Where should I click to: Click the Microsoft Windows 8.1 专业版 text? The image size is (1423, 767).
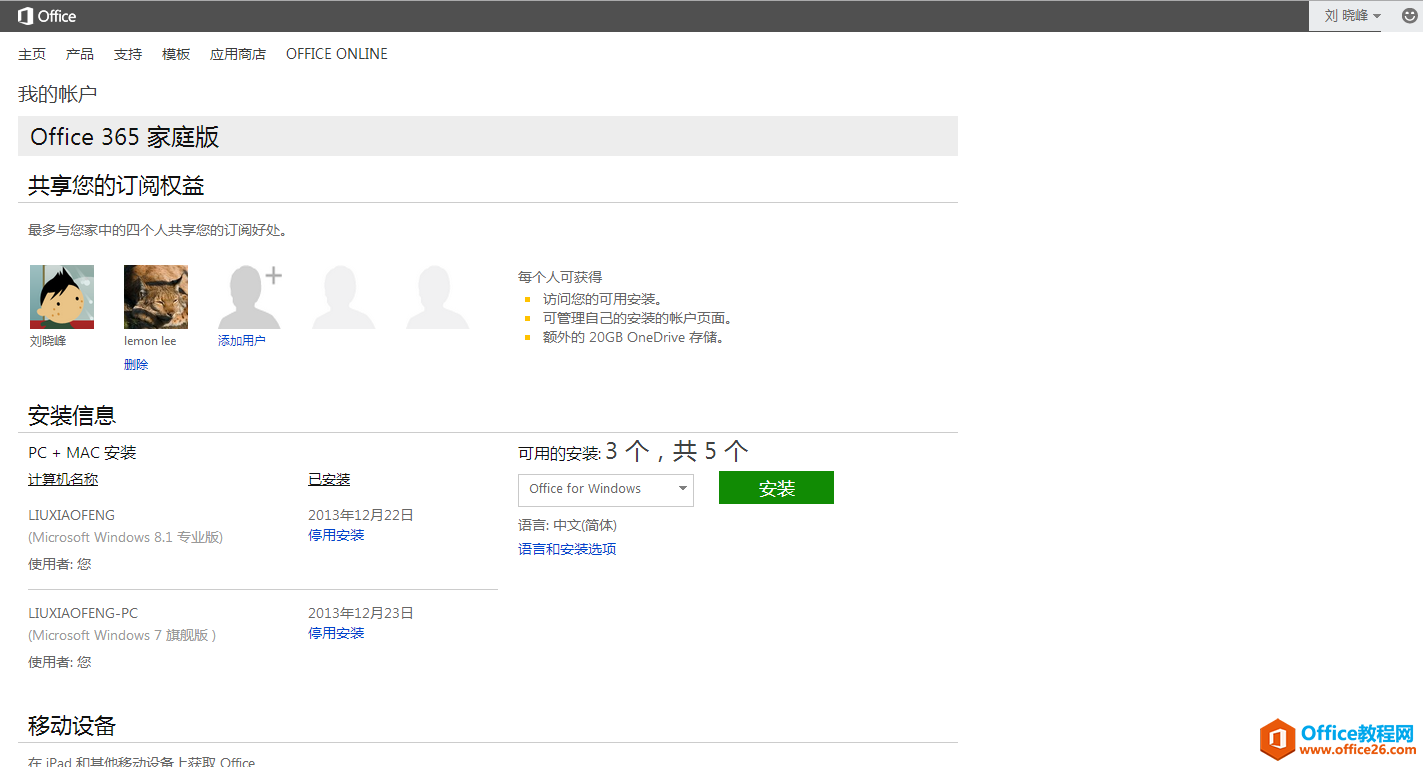(125, 537)
